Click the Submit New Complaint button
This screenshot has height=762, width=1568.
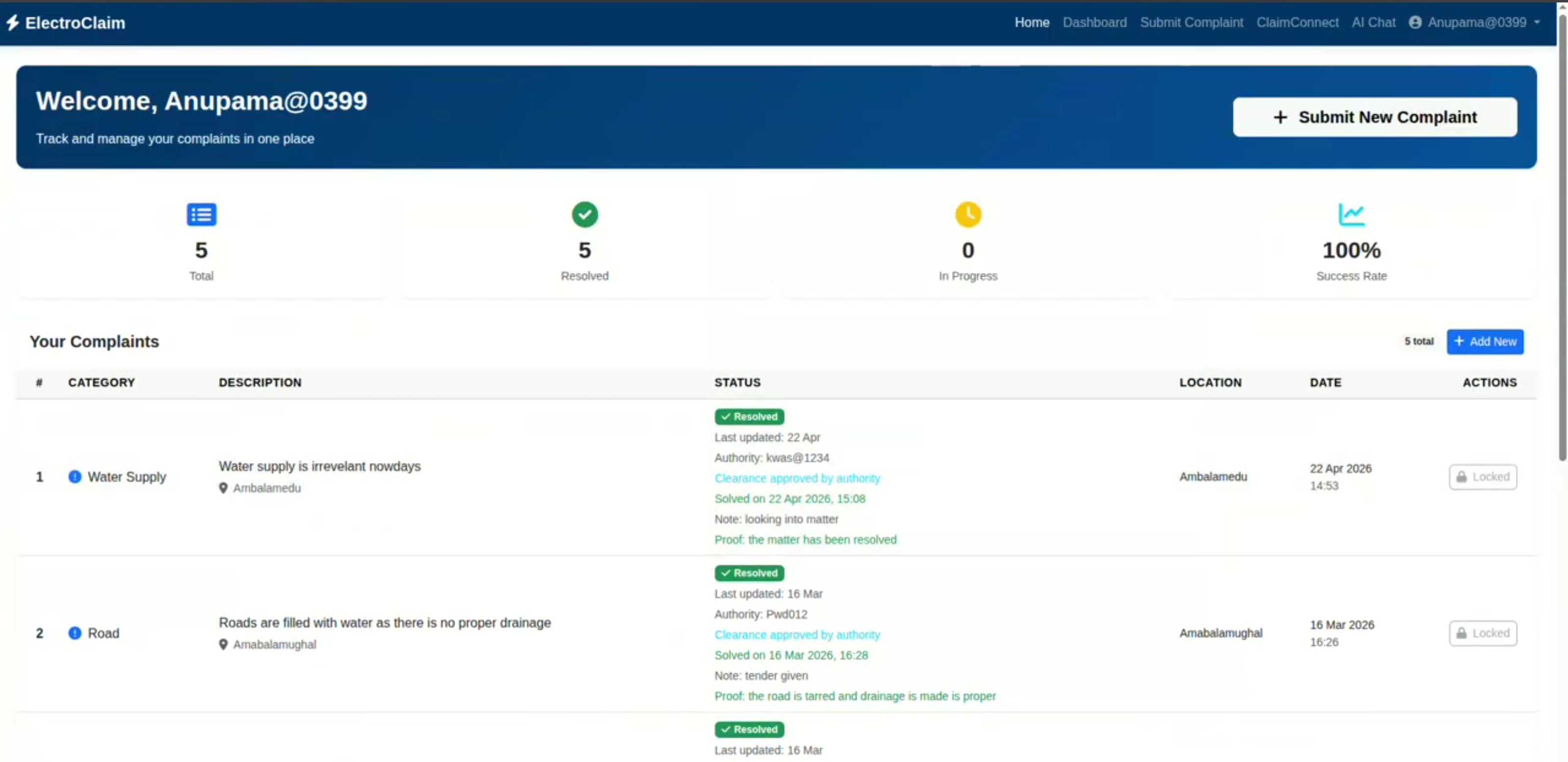tap(1374, 117)
